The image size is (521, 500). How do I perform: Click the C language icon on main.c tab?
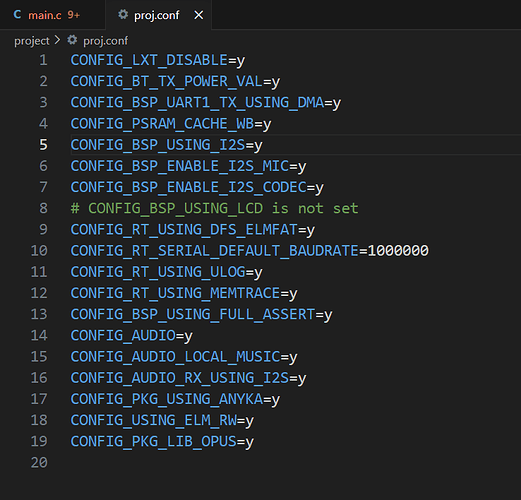point(17,15)
